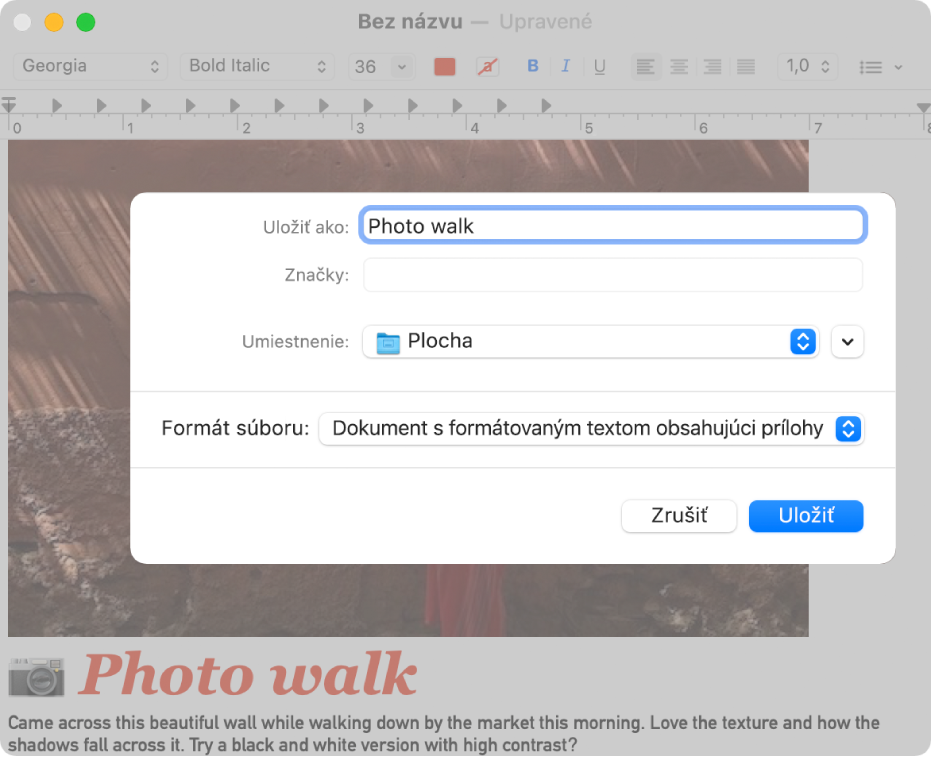Align text left
Screen dimensions: 931x758
(645, 66)
